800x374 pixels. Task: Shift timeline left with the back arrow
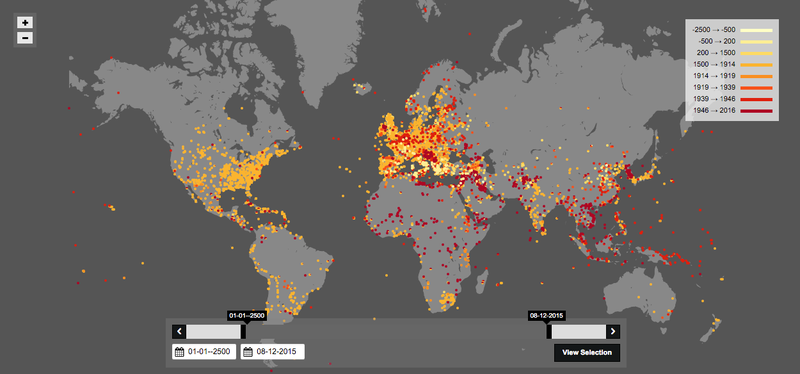coord(179,332)
